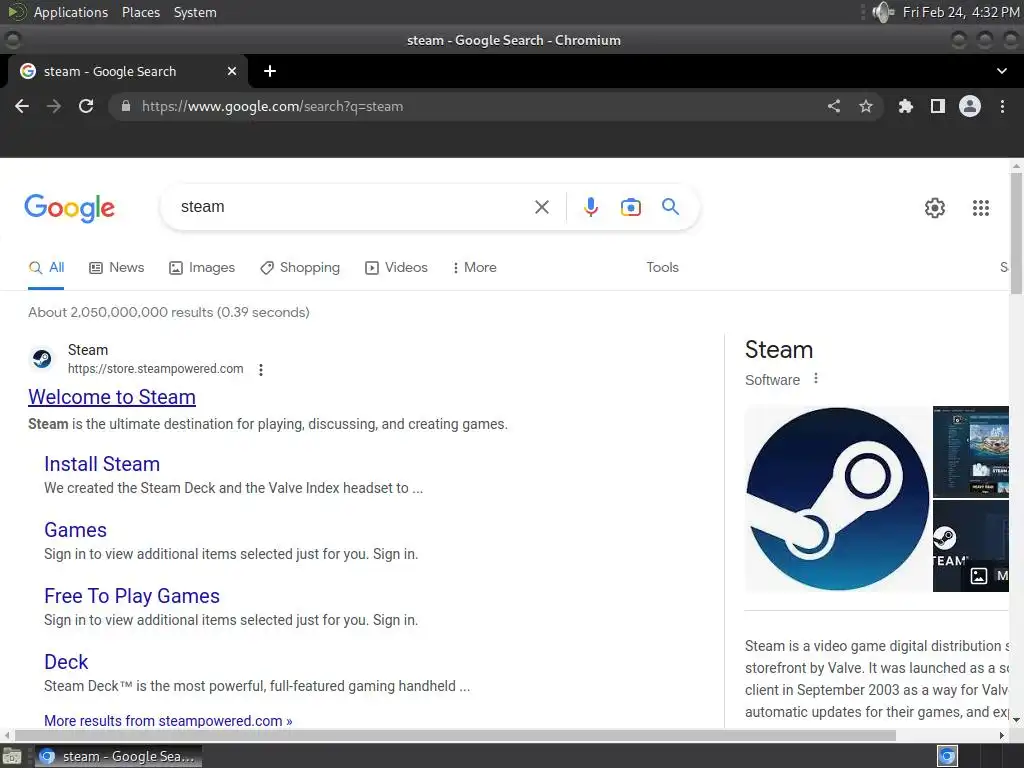This screenshot has height=768, width=1024.
Task: Open the Games sitelink
Action: pyautogui.click(x=75, y=530)
